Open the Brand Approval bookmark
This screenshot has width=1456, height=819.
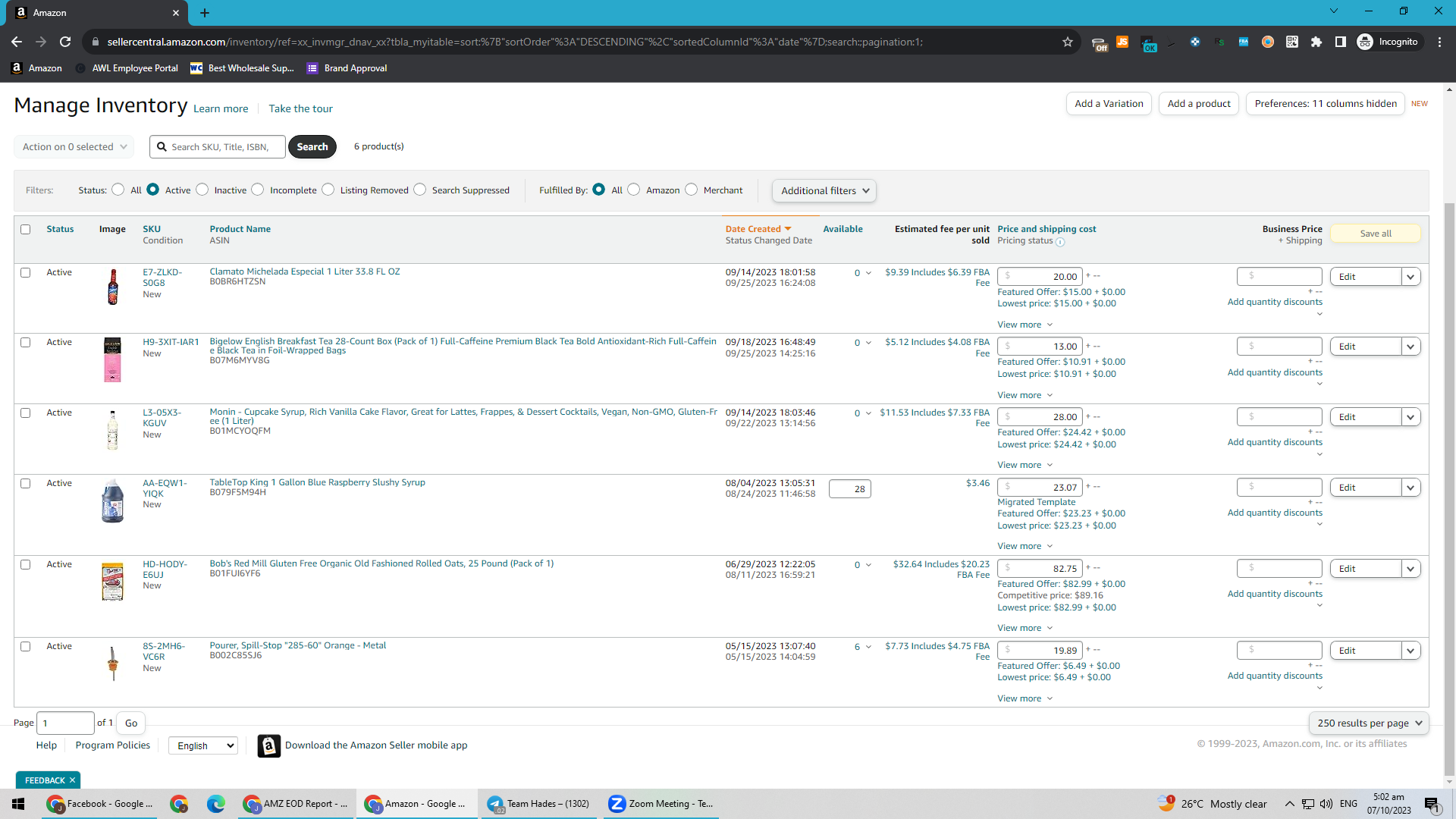[x=347, y=68]
